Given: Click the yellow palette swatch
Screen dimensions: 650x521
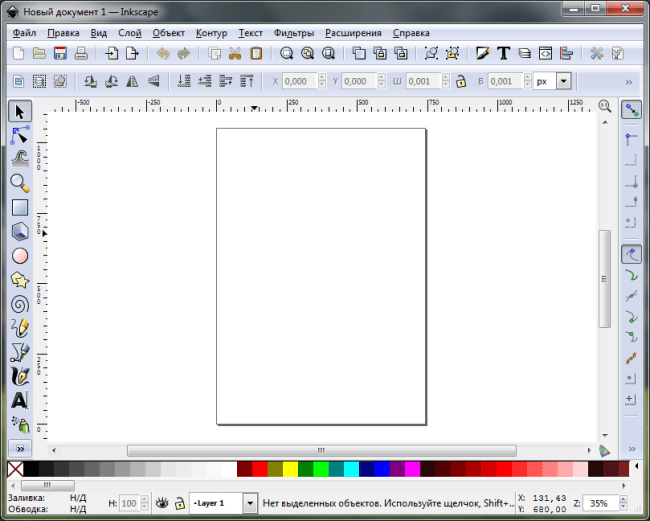Looking at the screenshot, I should tap(290, 469).
